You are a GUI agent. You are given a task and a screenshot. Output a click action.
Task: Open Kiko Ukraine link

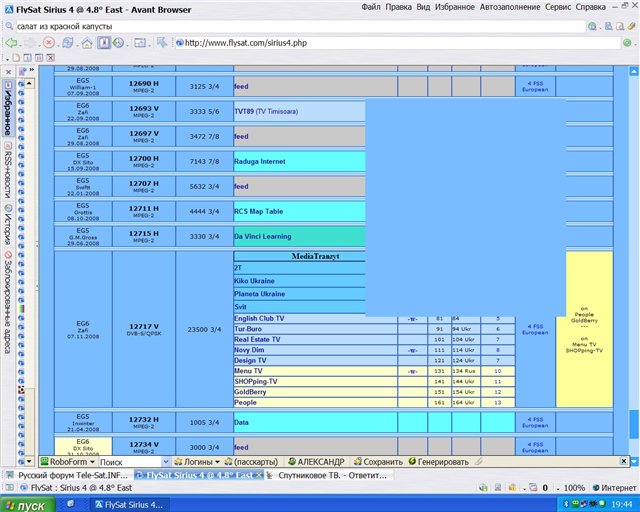pos(254,281)
